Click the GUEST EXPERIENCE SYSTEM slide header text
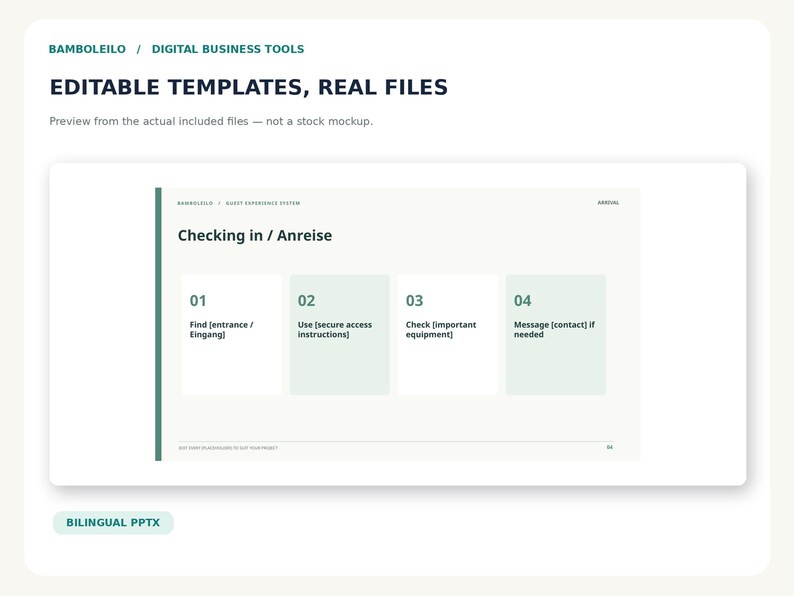 point(263,203)
